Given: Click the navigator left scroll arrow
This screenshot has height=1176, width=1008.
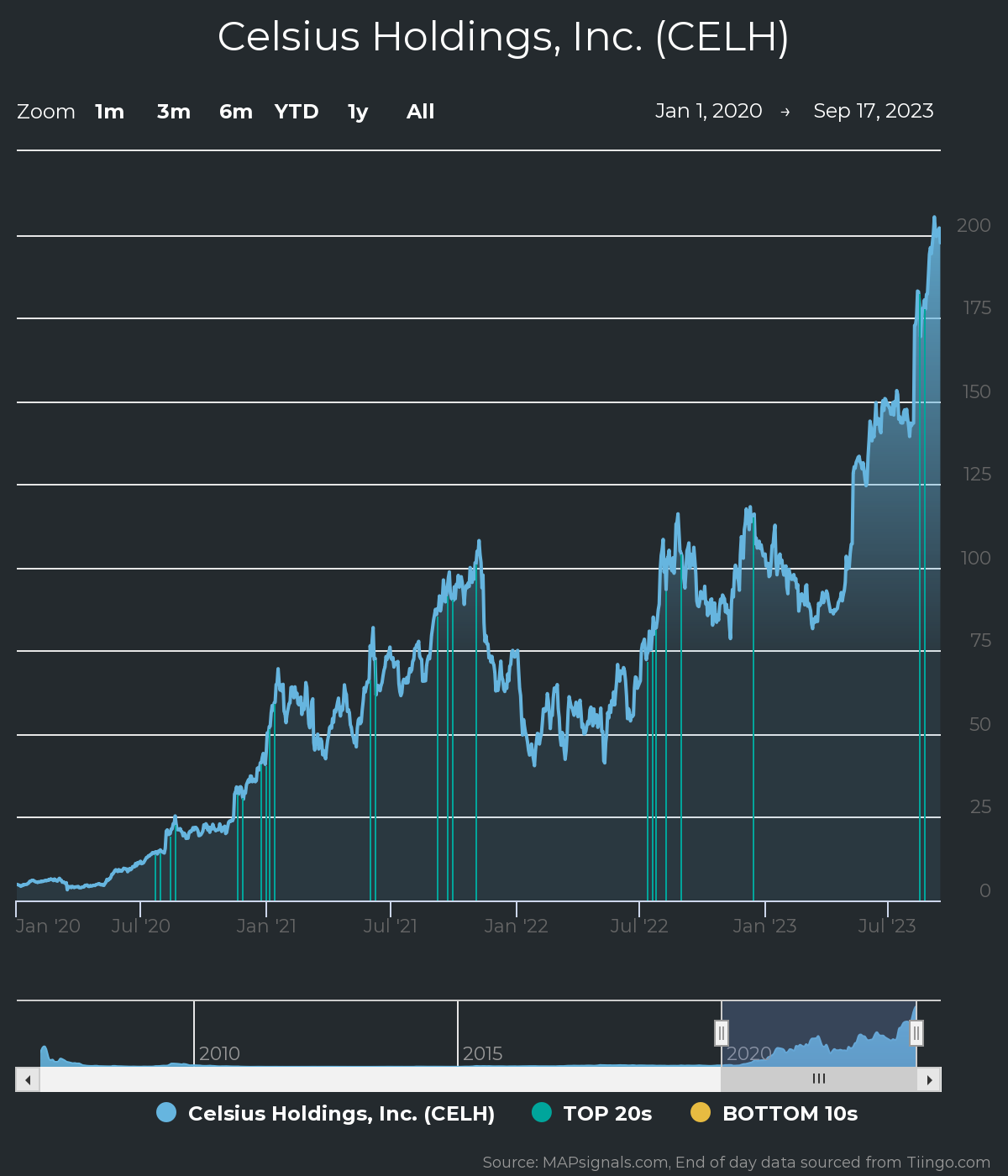Looking at the screenshot, I should click(x=28, y=1079).
